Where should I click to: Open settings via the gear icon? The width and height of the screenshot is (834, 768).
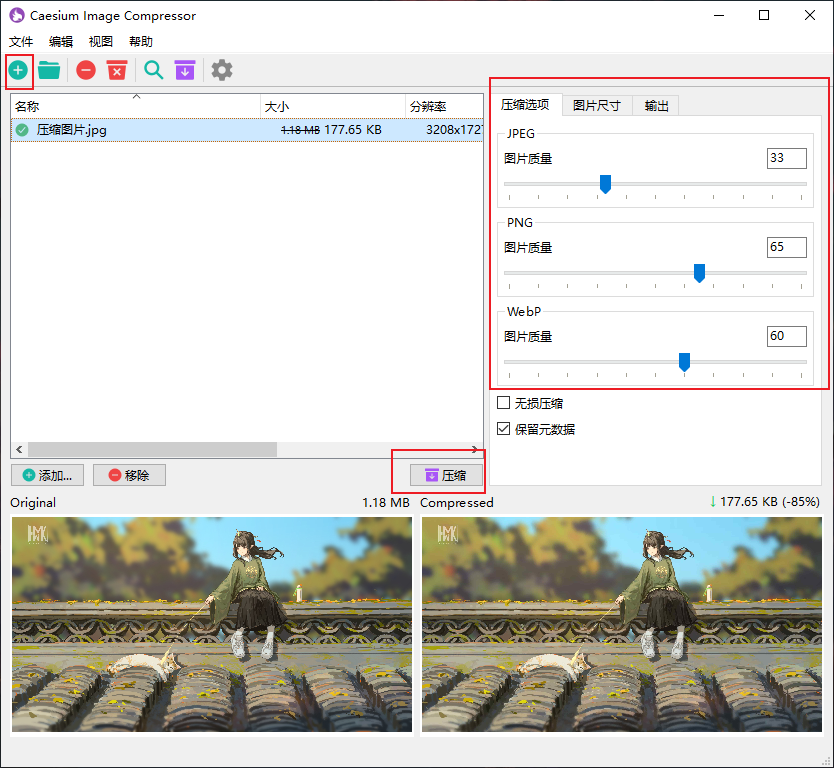click(222, 70)
